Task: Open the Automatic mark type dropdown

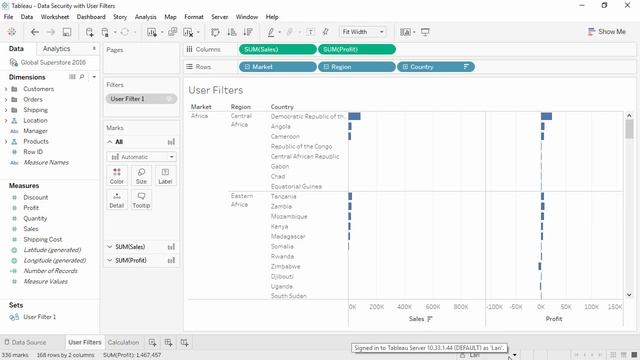Action: coord(141,157)
